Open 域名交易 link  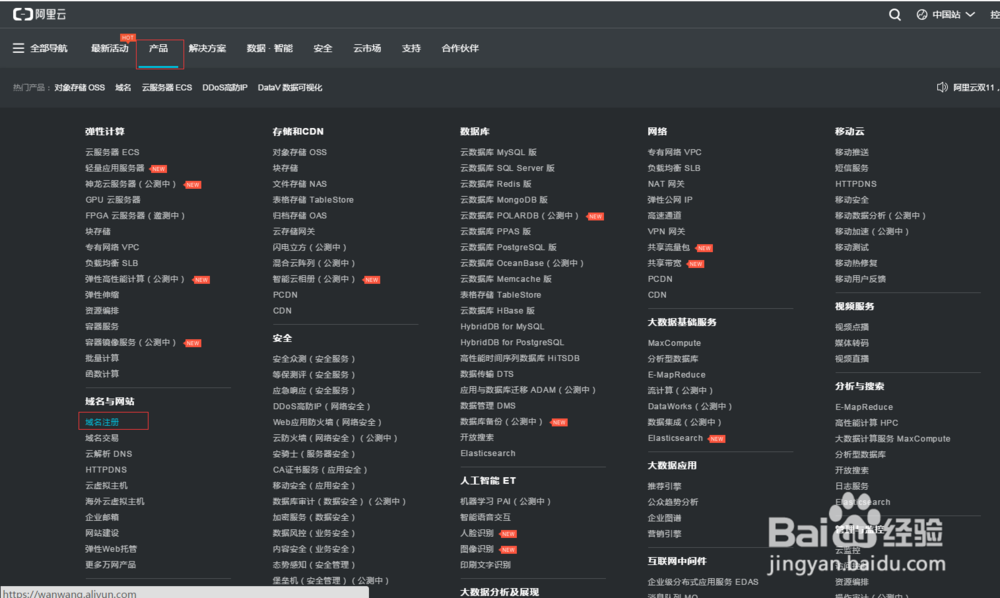pyautogui.click(x=102, y=438)
